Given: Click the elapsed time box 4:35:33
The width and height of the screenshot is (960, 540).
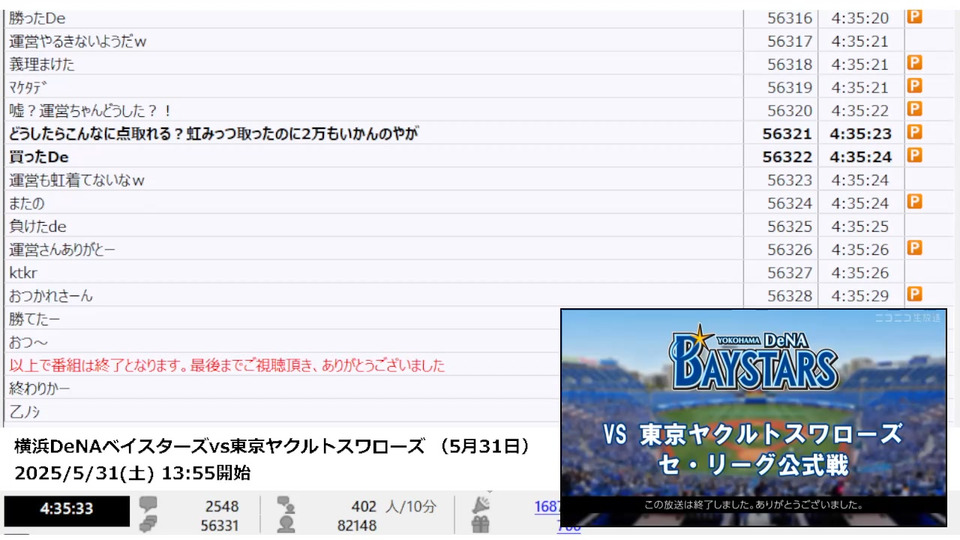Looking at the screenshot, I should (67, 509).
